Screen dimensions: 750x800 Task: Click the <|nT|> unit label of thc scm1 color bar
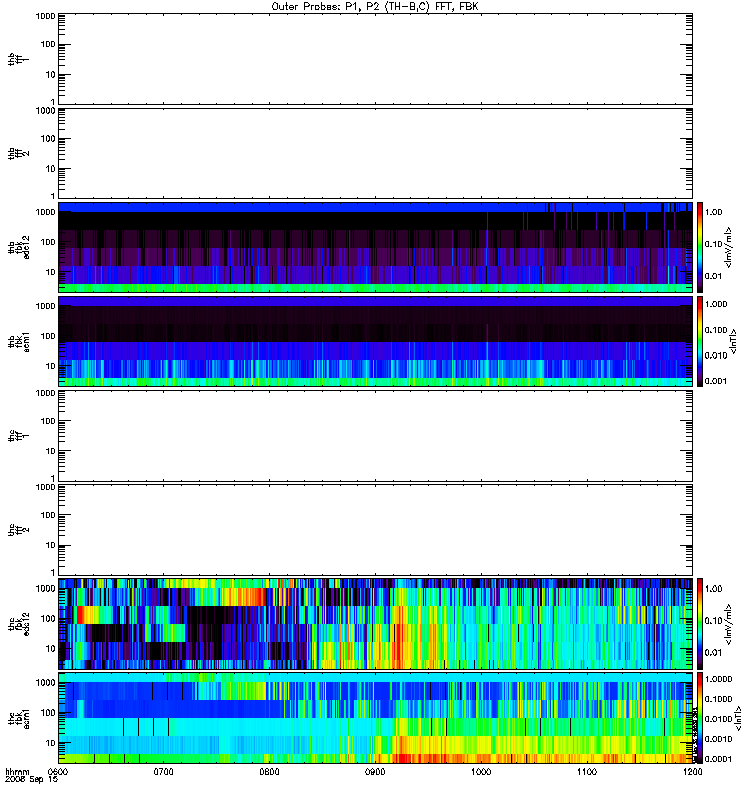click(x=738, y=718)
